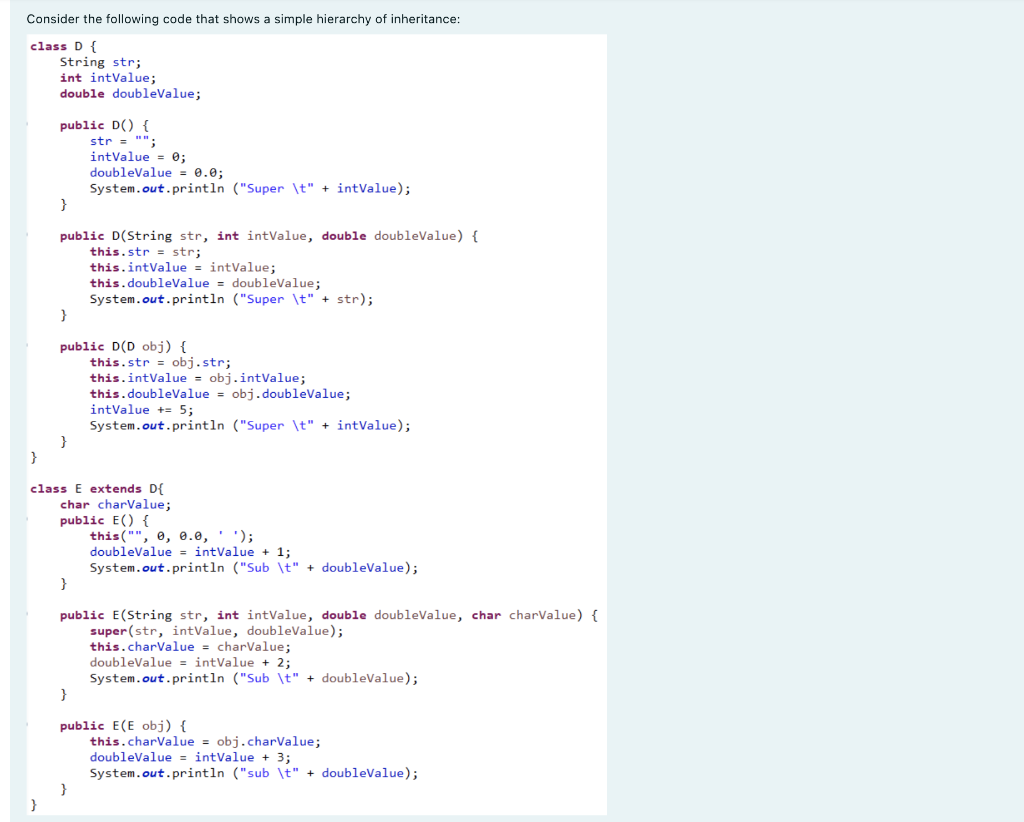
Task: Click the 'this.str = obj.str;' line
Action: click(161, 362)
